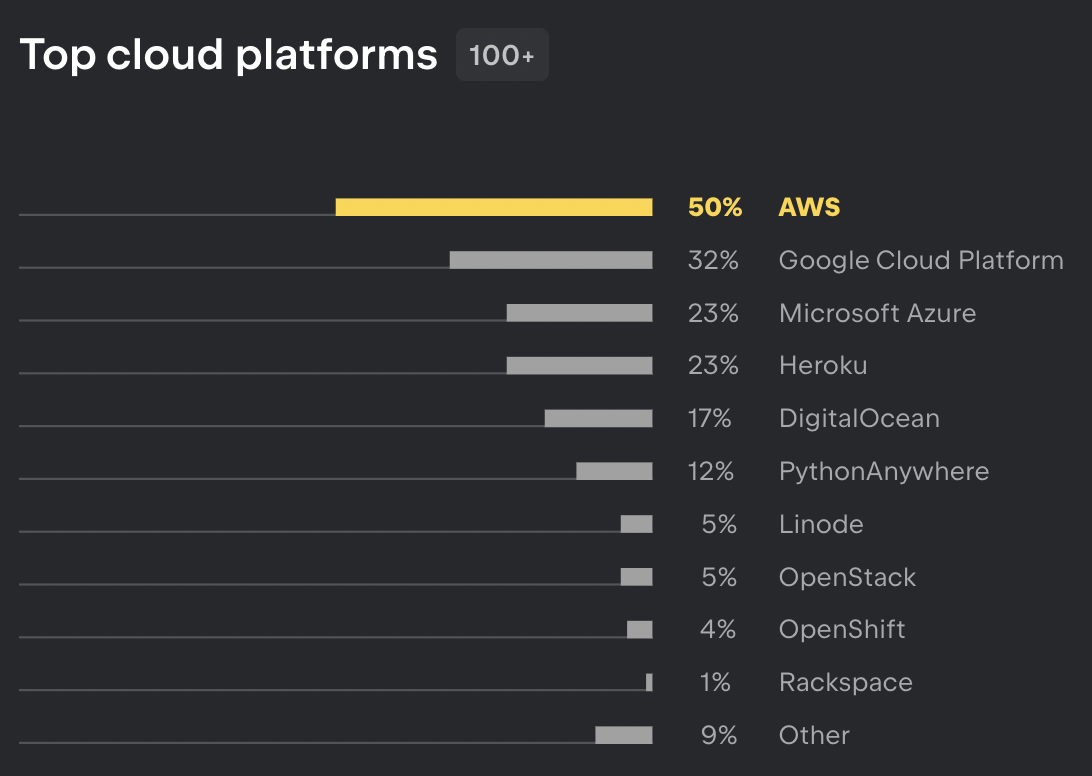
Task: Click the Linode label
Action: coord(821,524)
